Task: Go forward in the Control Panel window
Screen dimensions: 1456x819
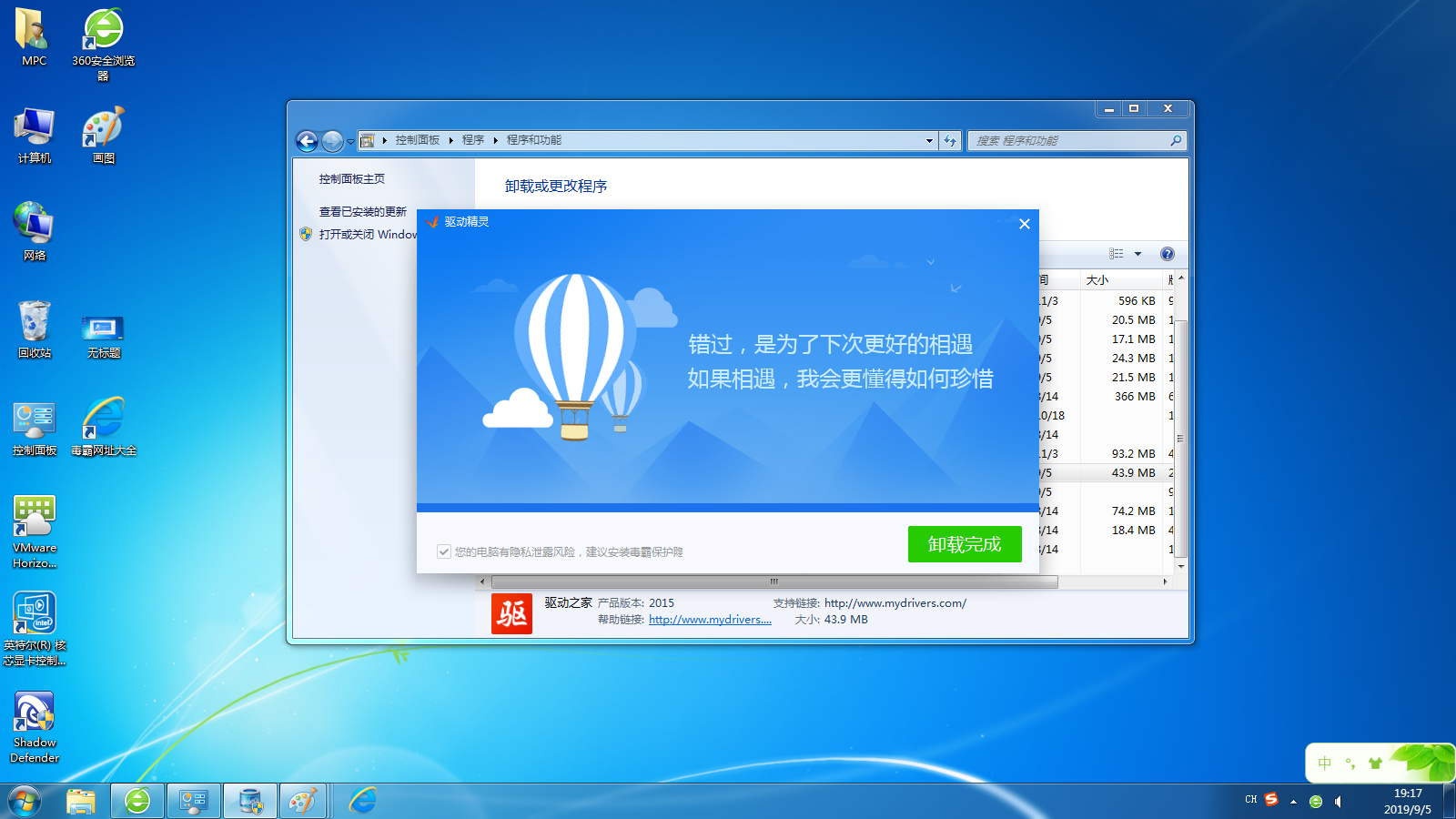Action: (x=332, y=141)
